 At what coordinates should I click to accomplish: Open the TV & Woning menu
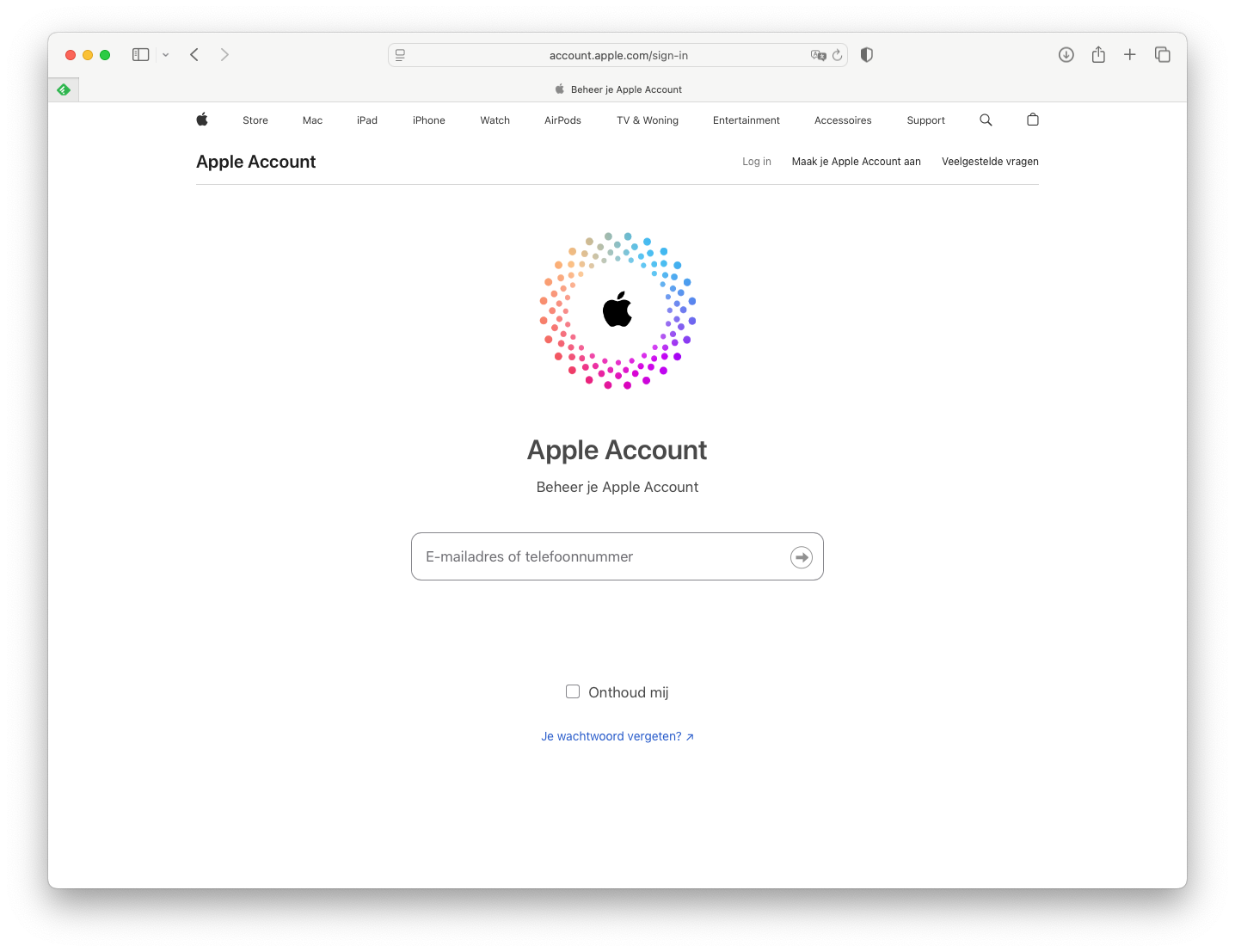click(x=648, y=120)
